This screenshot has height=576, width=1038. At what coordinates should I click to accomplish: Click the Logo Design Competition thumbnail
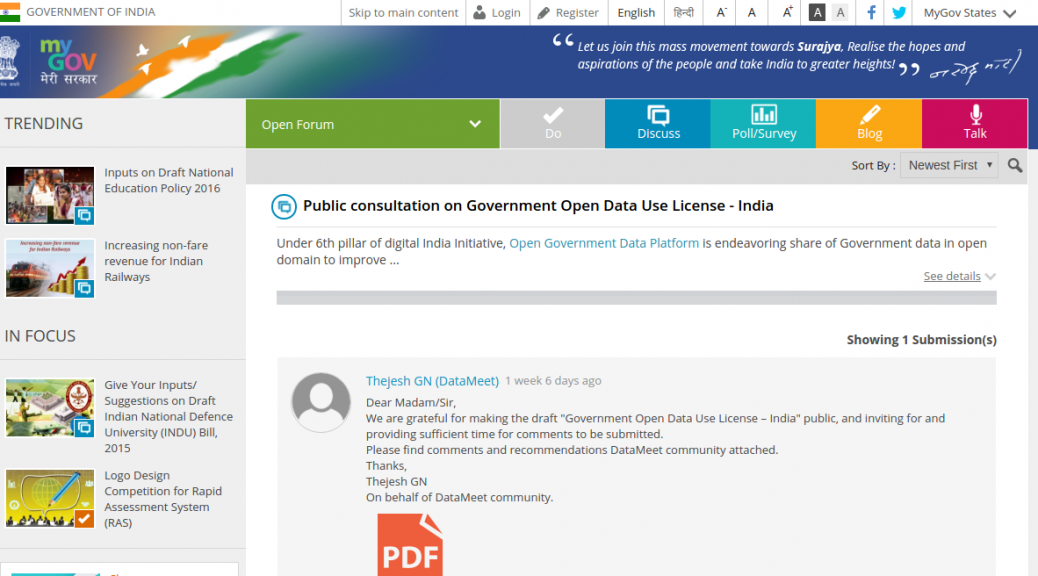click(x=50, y=499)
